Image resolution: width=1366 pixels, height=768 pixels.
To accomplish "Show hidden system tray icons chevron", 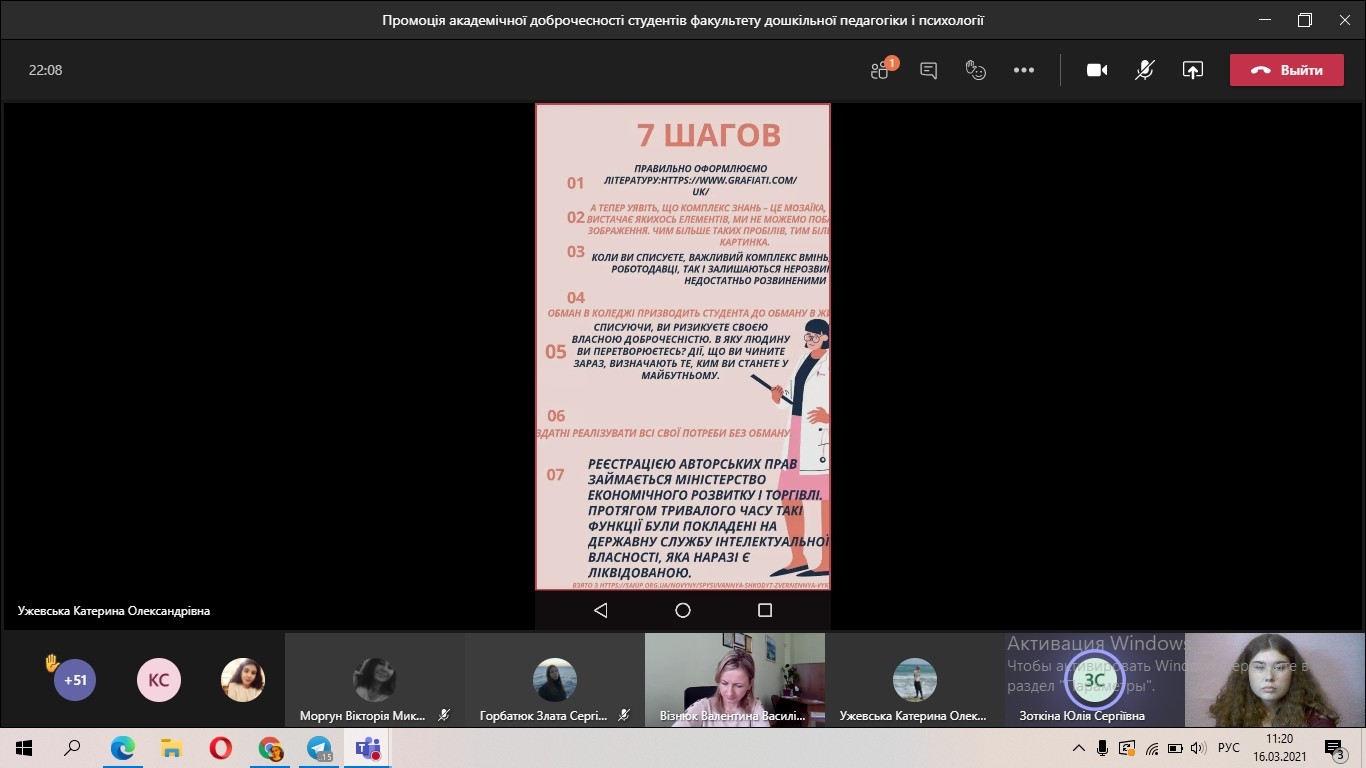I will [x=1078, y=748].
